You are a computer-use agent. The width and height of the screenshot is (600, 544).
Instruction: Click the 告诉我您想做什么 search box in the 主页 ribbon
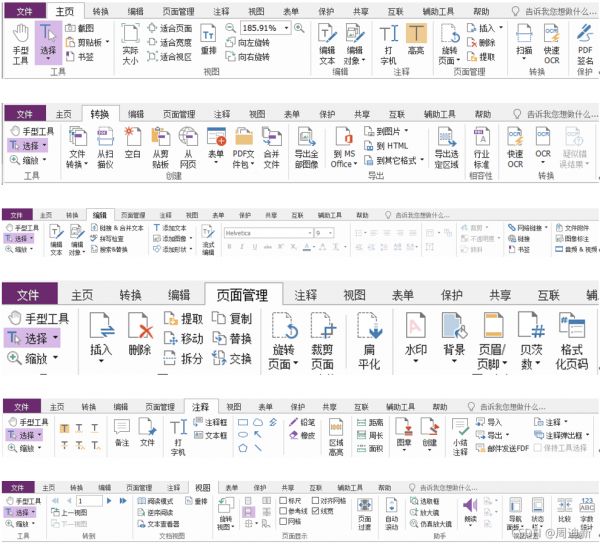(555, 11)
